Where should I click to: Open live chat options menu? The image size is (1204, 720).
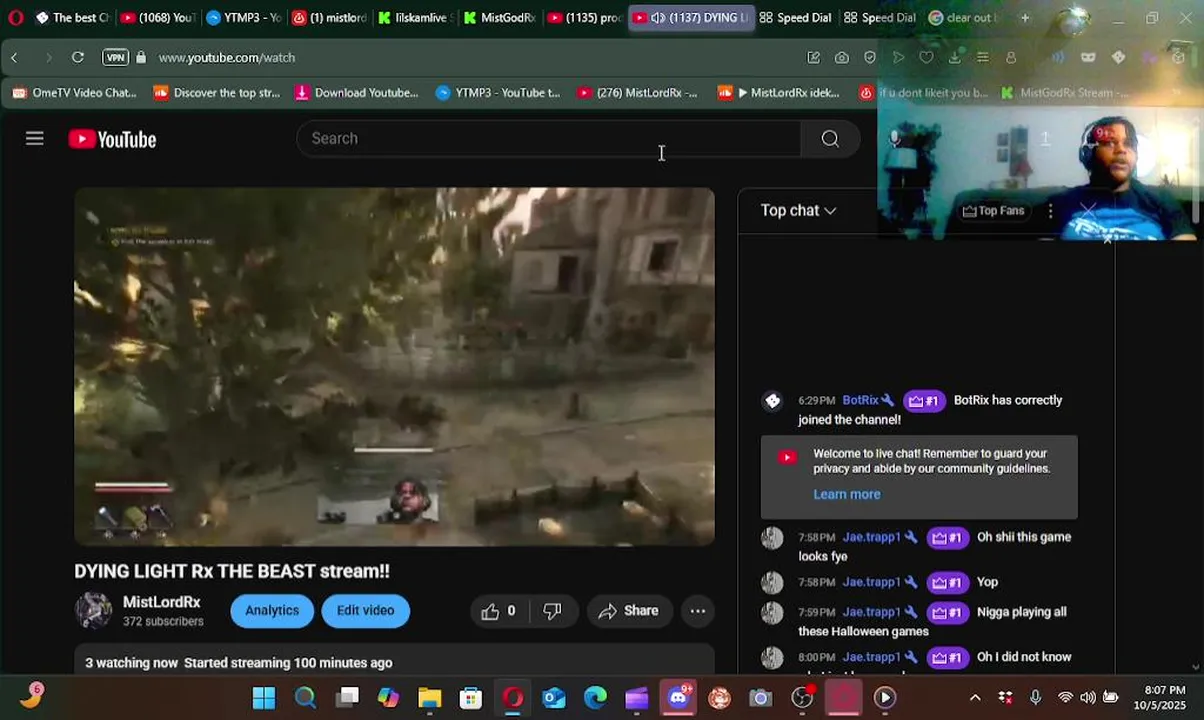coord(1050,211)
